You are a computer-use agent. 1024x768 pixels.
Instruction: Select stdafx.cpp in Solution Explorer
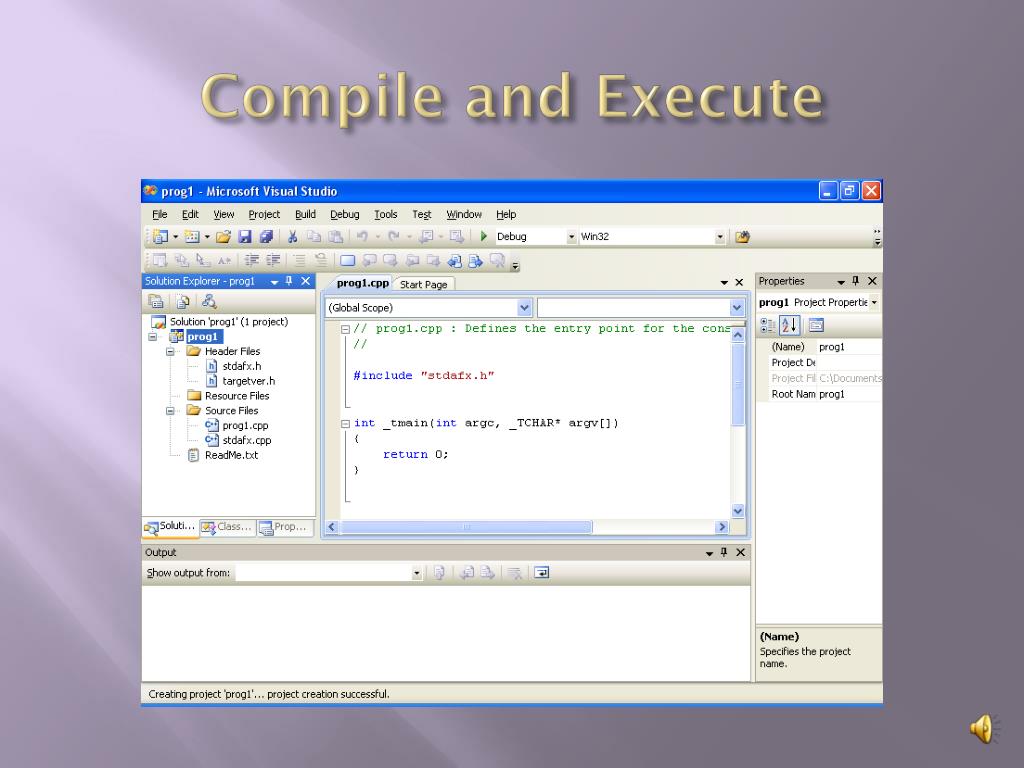tap(238, 440)
